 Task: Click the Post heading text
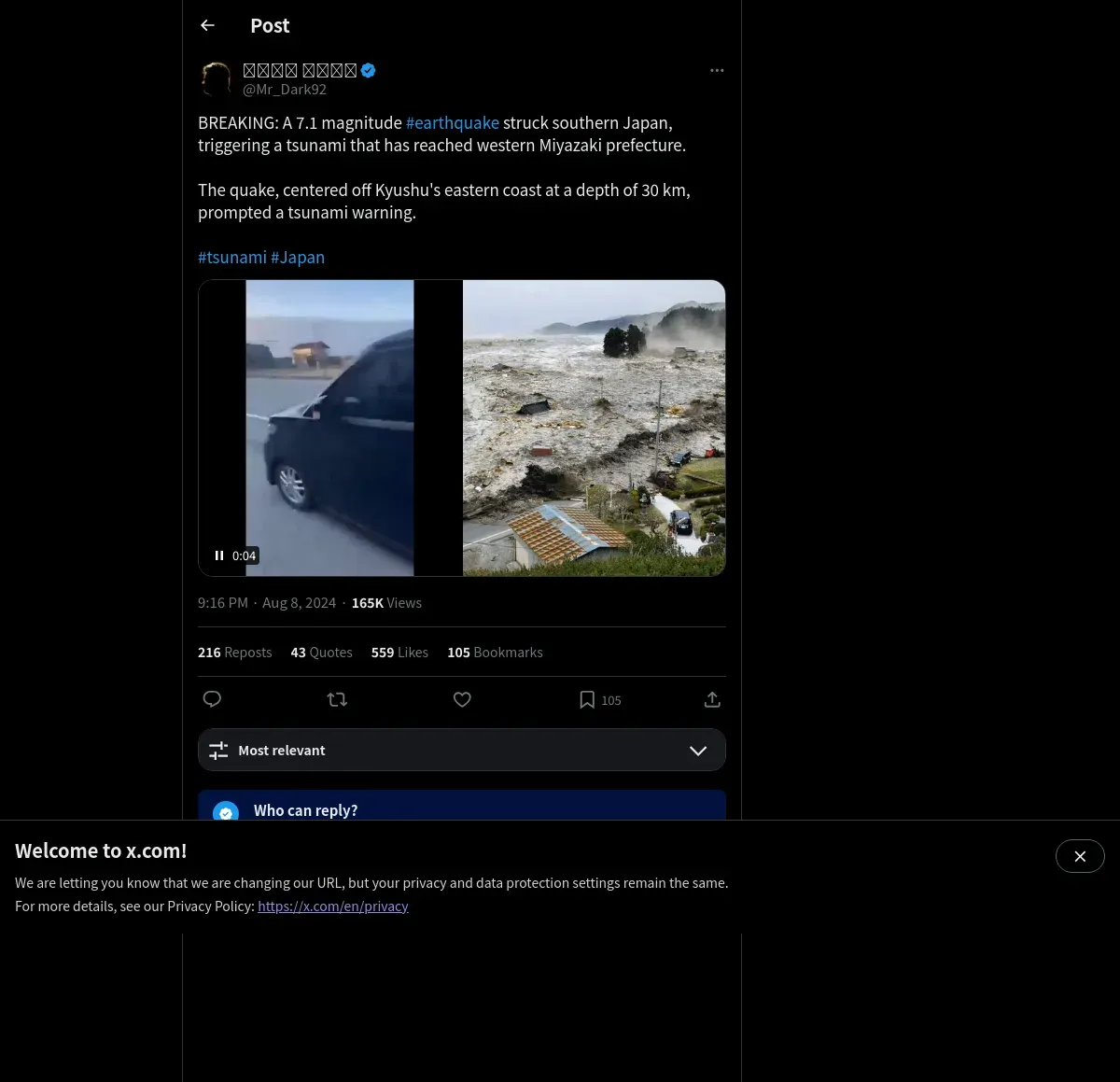click(270, 26)
